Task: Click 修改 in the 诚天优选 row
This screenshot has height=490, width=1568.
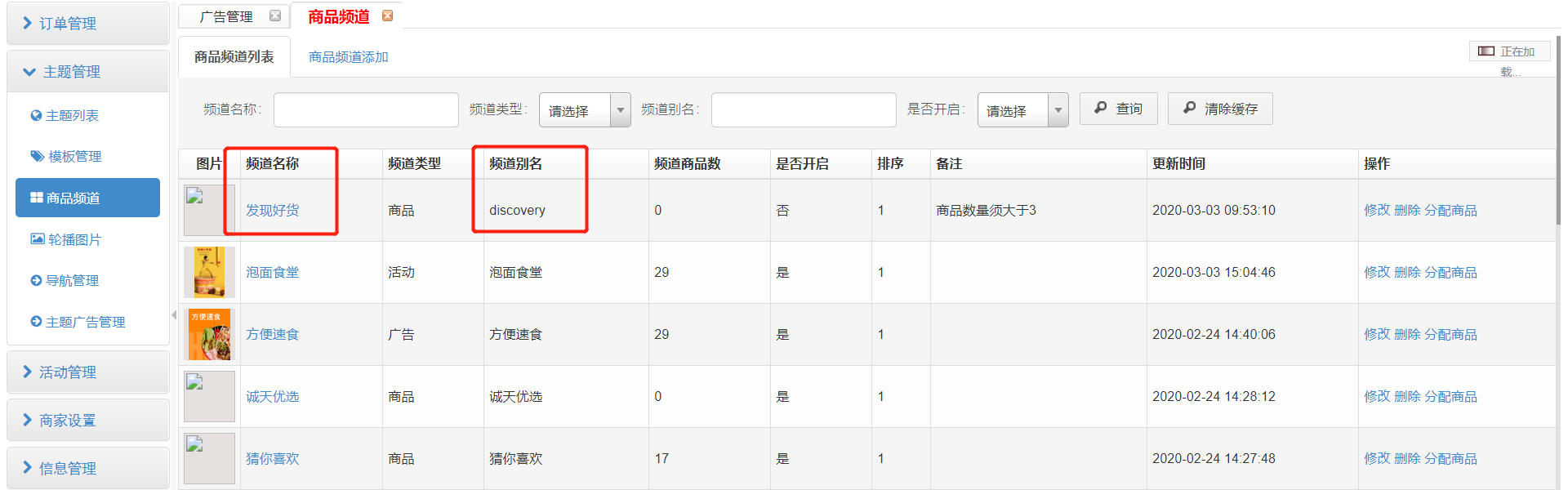Action: pos(1377,397)
